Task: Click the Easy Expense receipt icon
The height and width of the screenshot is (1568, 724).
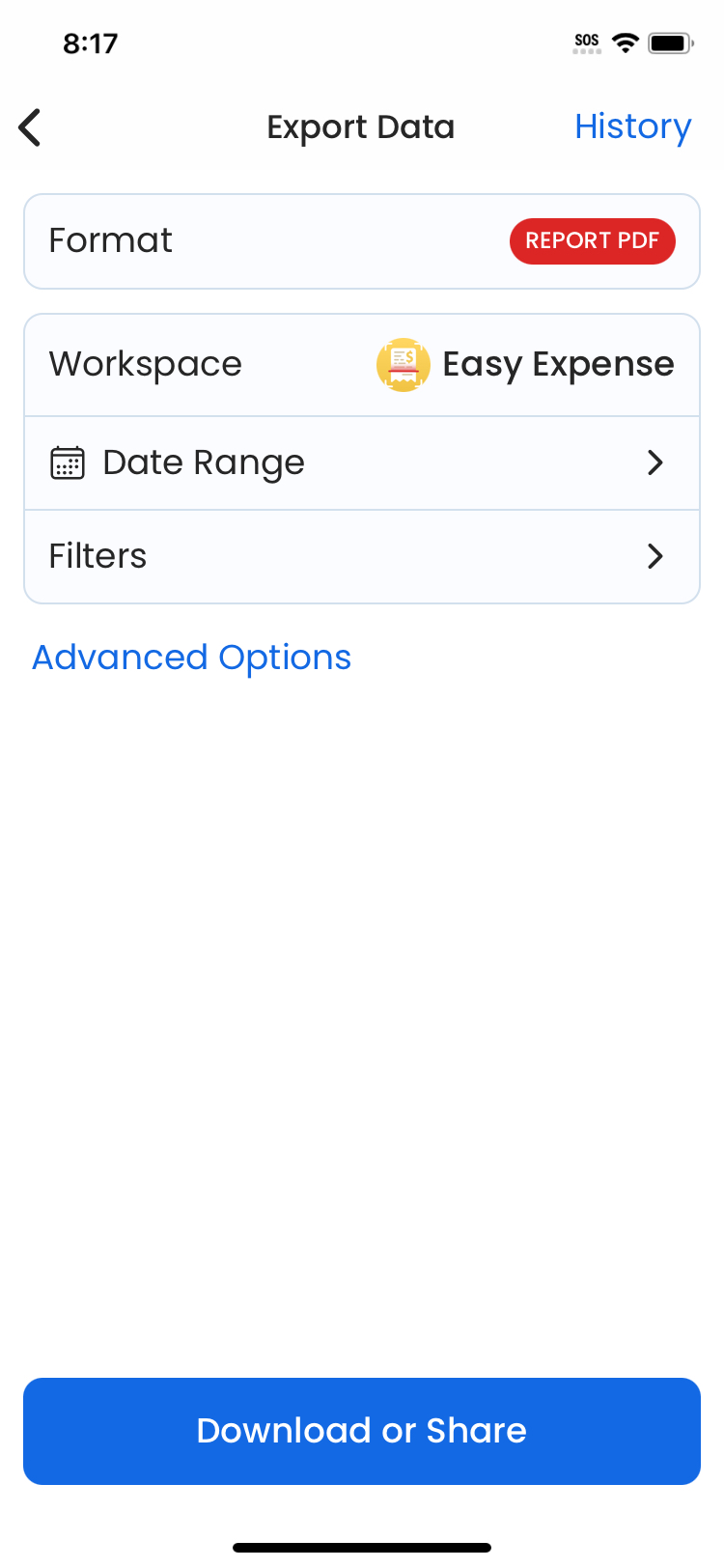Action: (403, 364)
